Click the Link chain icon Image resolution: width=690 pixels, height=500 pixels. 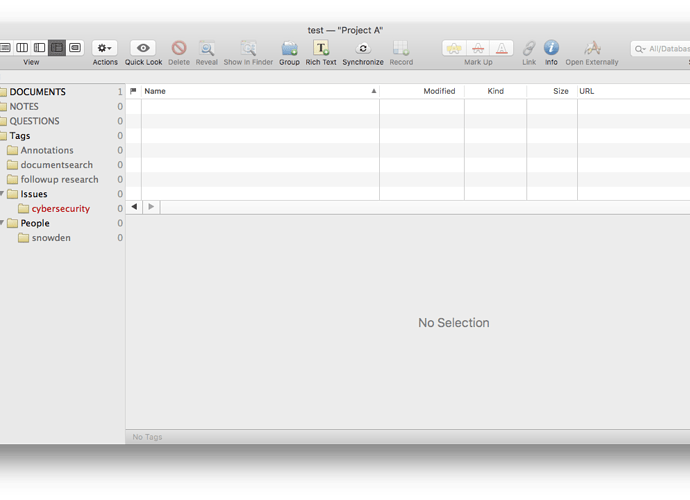point(529,48)
